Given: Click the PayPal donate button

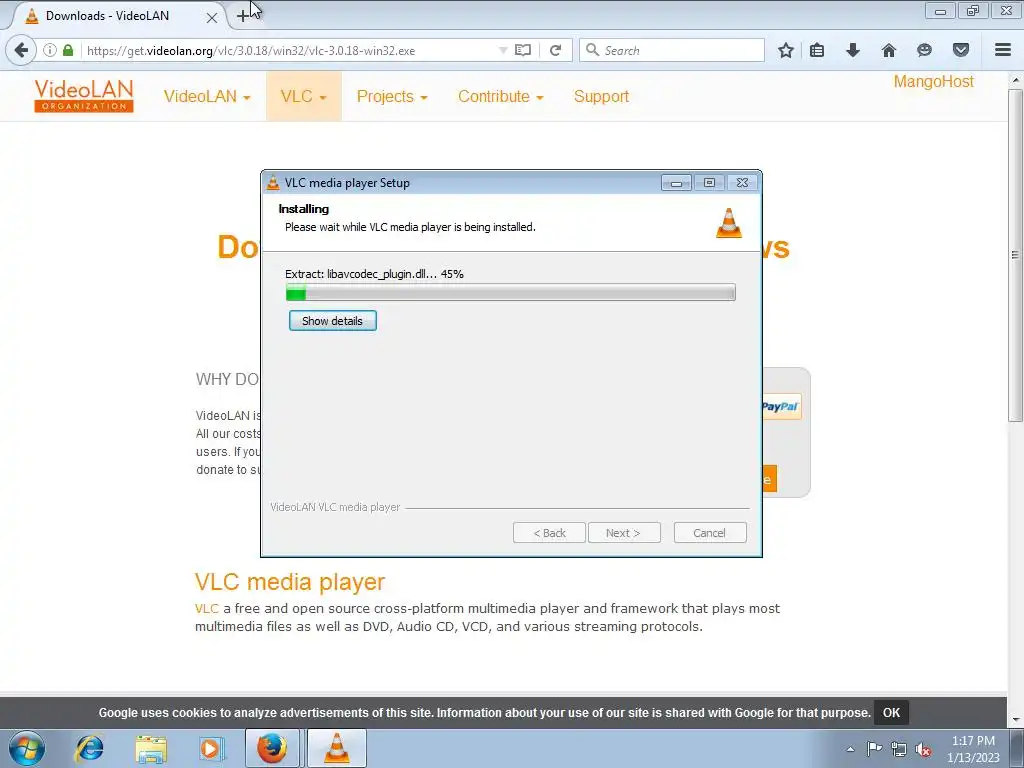Looking at the screenshot, I should tap(781, 407).
